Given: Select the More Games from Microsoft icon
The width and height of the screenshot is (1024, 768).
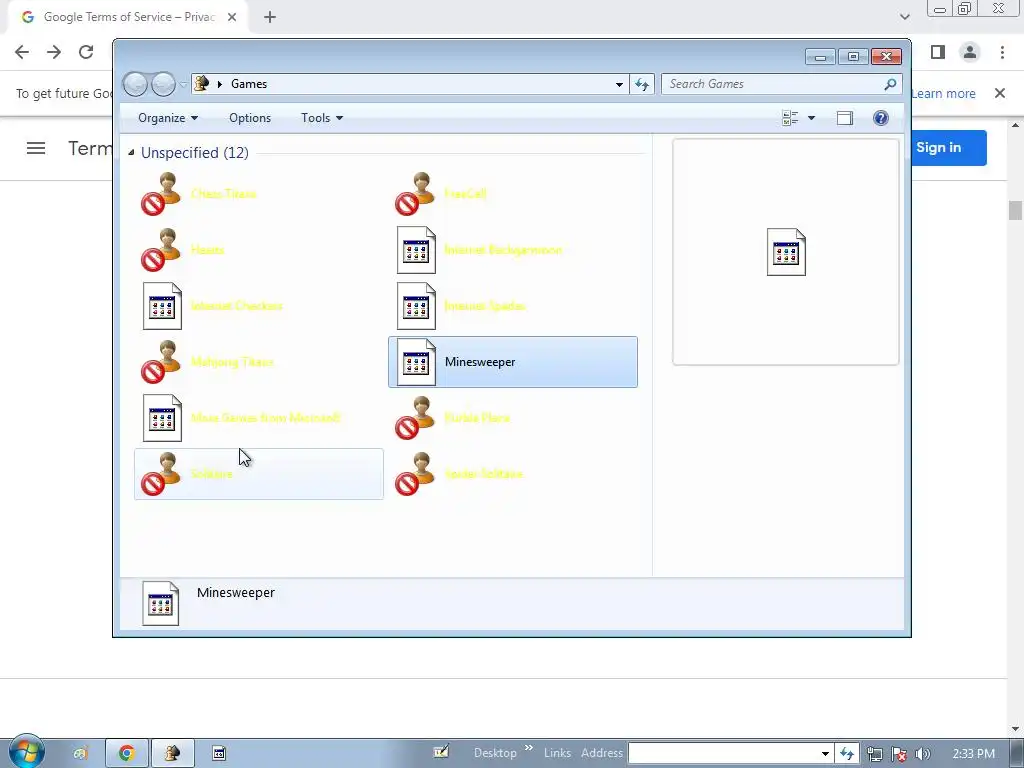Looking at the screenshot, I should (162, 418).
